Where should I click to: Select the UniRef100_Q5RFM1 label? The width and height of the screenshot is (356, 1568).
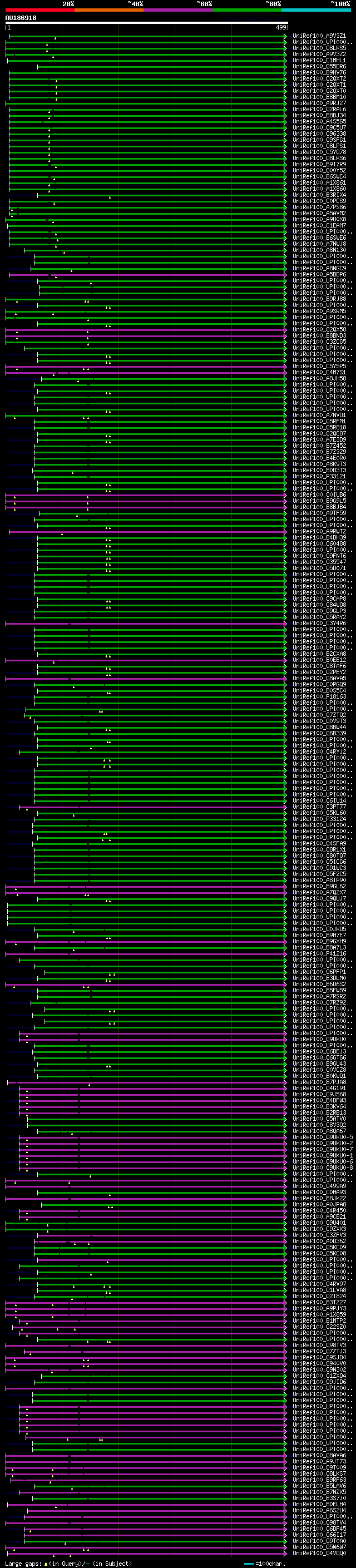click(319, 422)
